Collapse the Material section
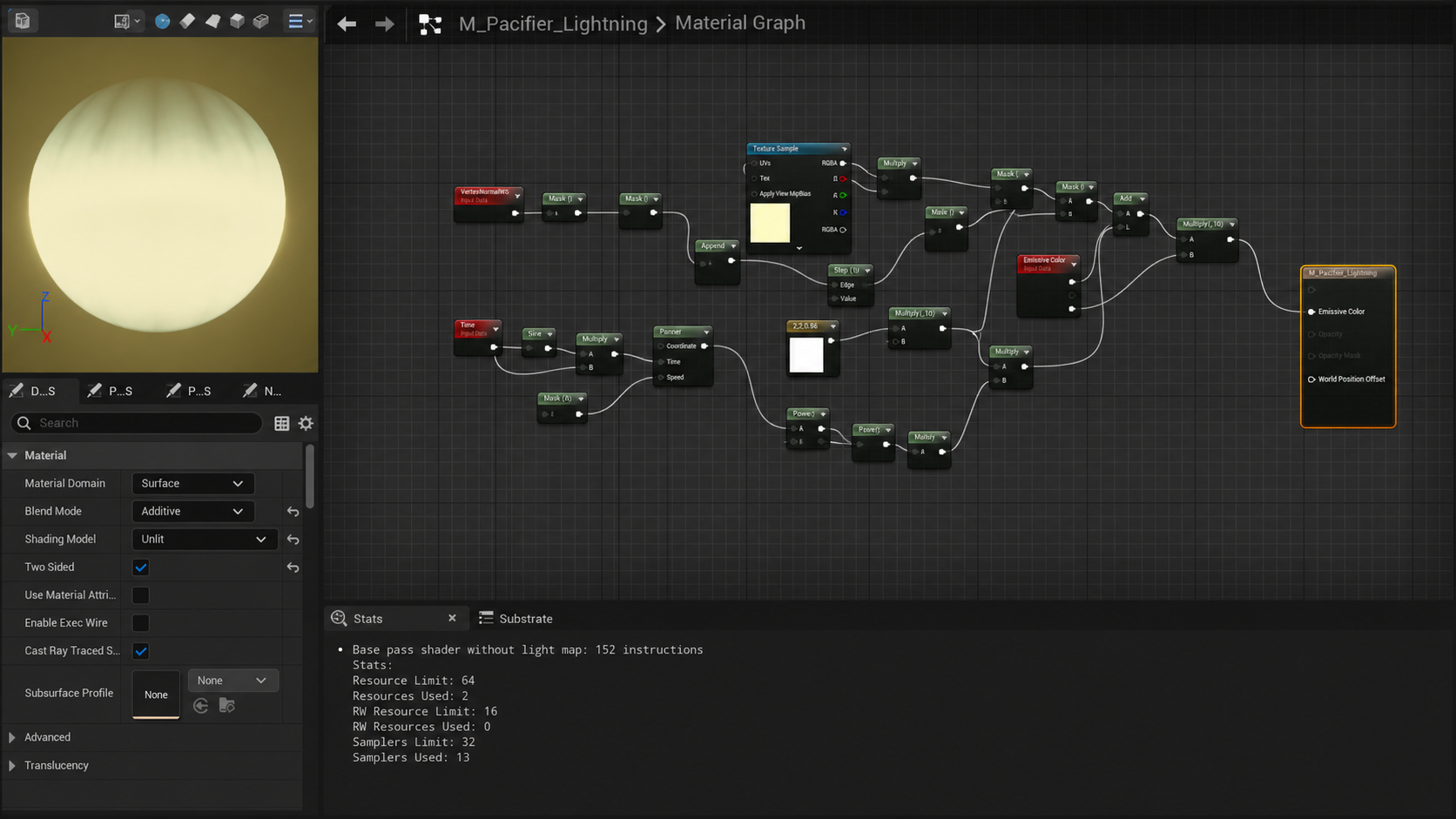The image size is (1456, 819). tap(12, 455)
